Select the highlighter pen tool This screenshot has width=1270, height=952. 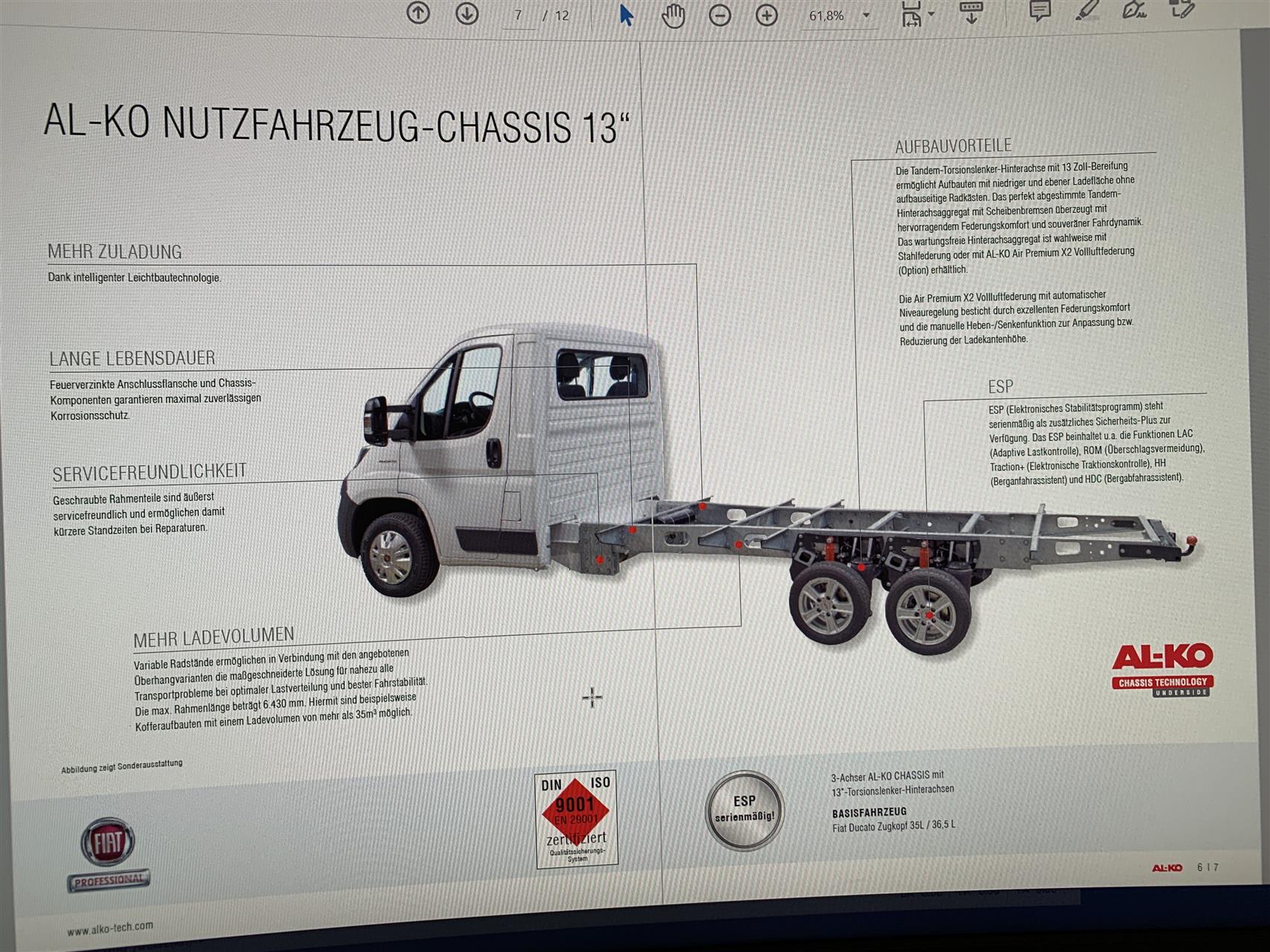pyautogui.click(x=1087, y=10)
